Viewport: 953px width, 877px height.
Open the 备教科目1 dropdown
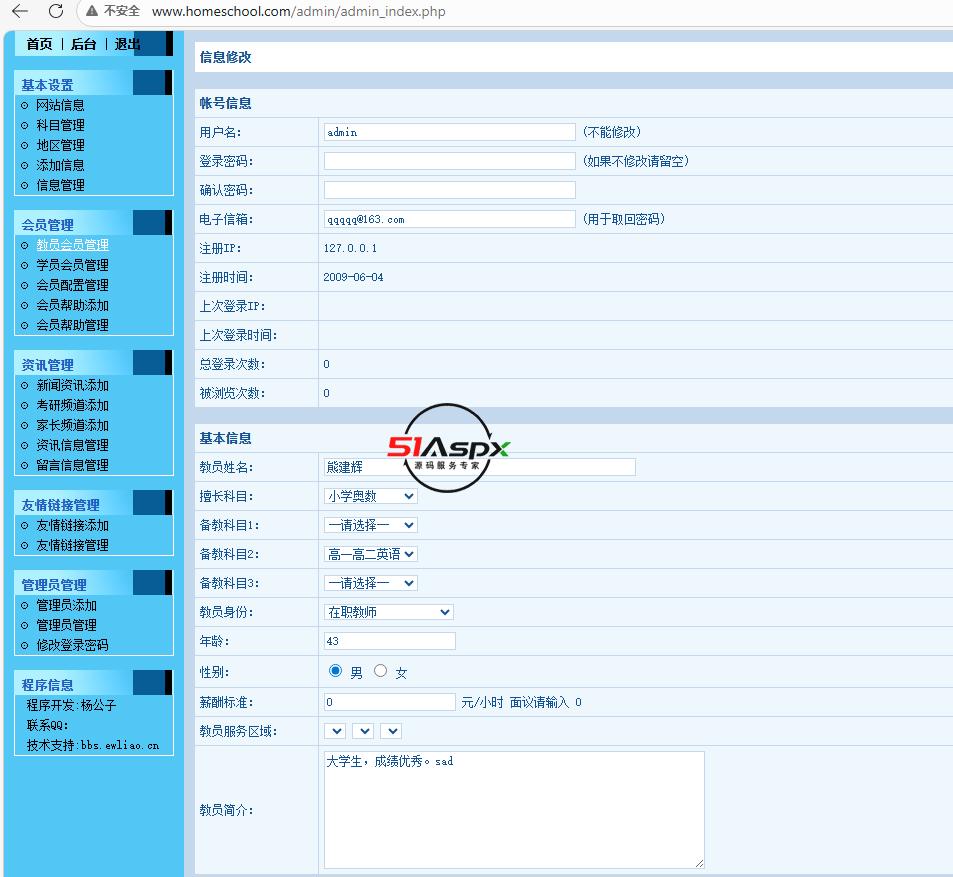(371, 524)
